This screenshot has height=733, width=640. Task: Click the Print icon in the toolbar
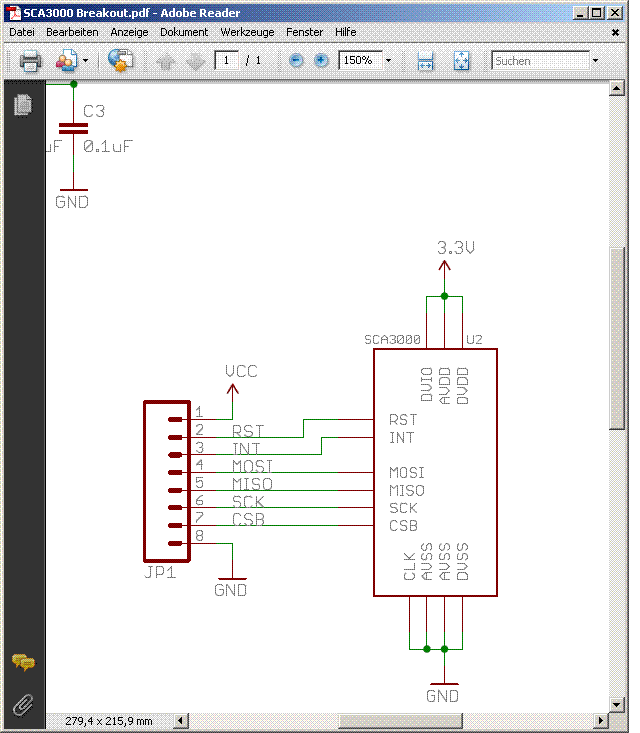pos(30,61)
